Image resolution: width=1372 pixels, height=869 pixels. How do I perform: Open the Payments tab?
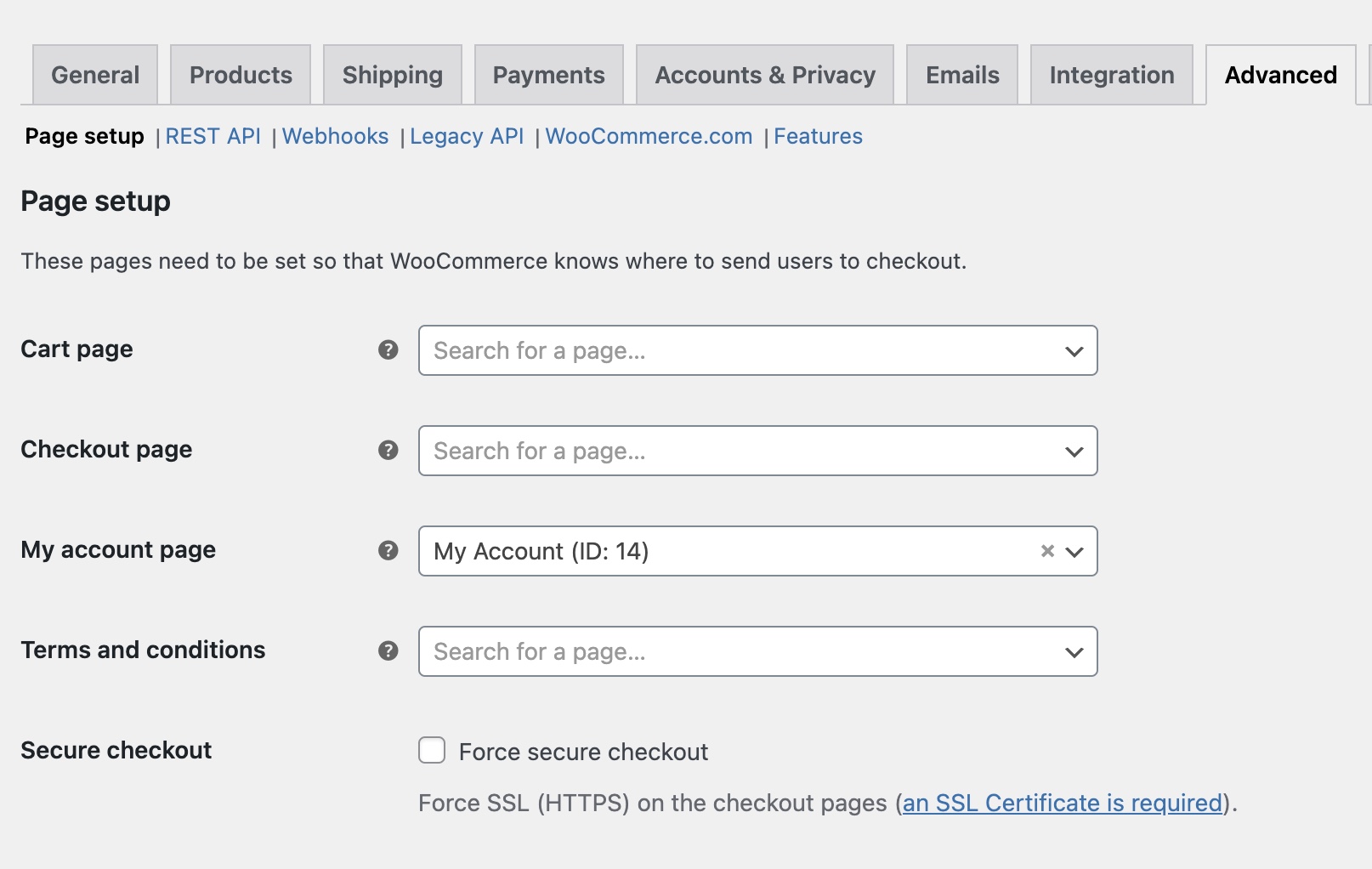tap(548, 75)
